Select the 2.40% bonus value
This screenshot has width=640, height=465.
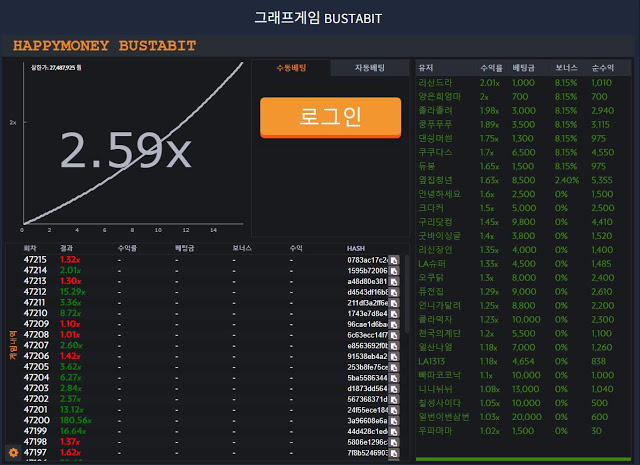coord(567,180)
